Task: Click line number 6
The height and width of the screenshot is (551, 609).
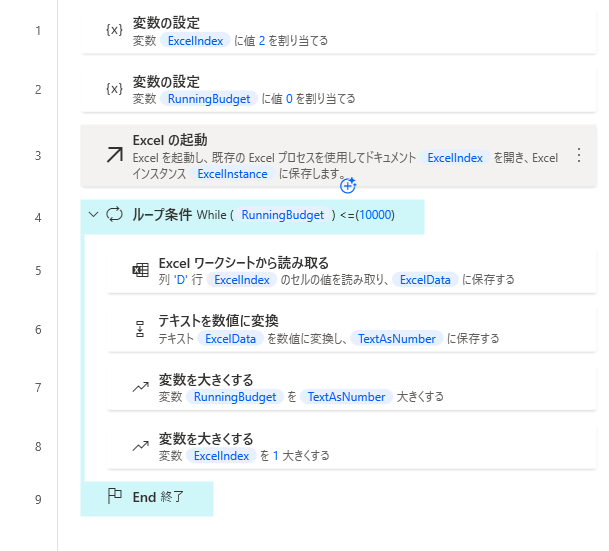Action: [38, 330]
